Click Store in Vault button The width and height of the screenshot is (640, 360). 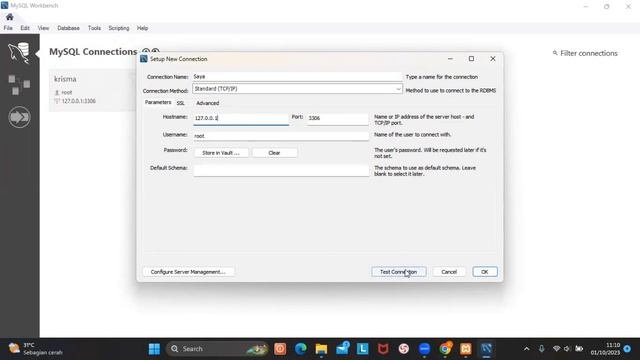pyautogui.click(x=221, y=153)
